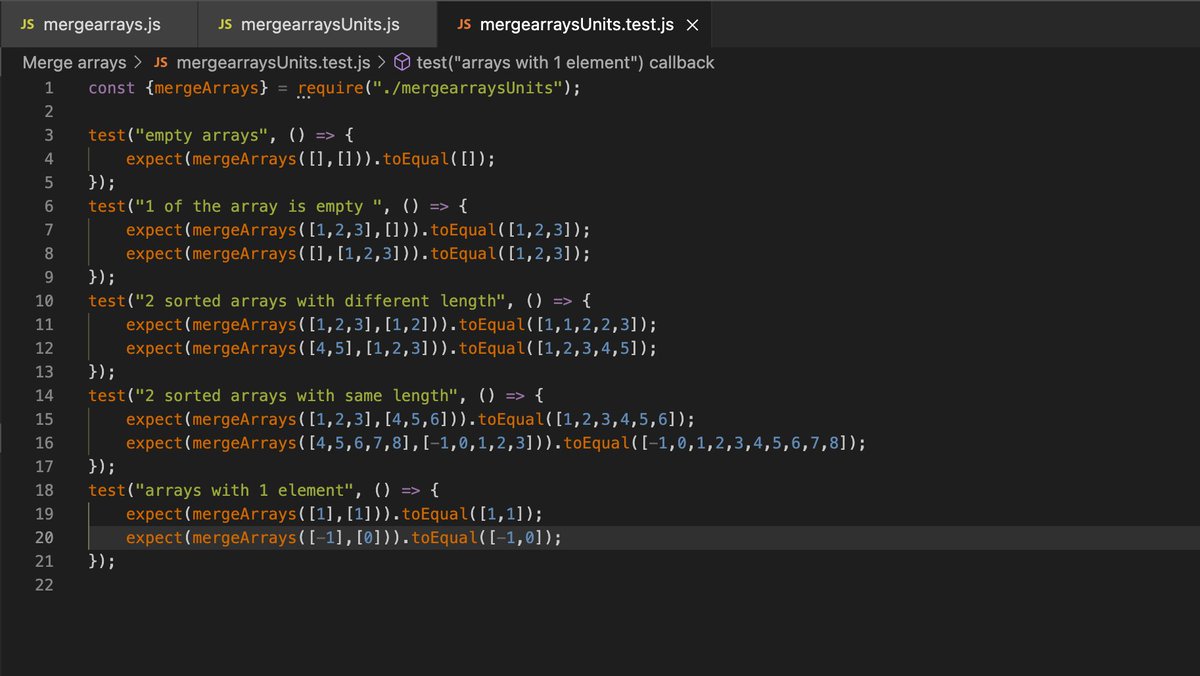Screen dimensions: 1200x676
Task: Click line number 17 in the gutter
Action: [45, 466]
